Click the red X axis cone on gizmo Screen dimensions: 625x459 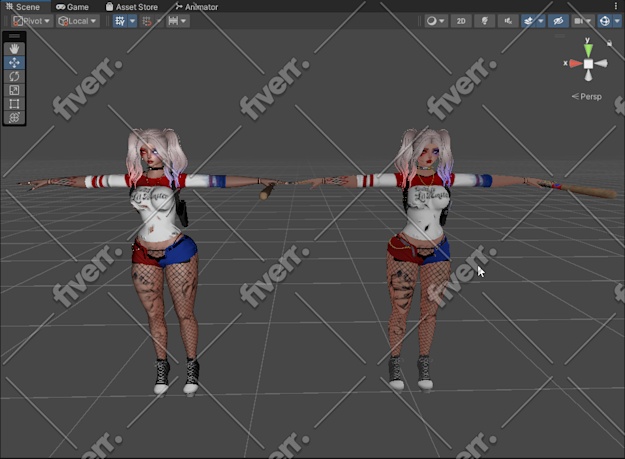point(575,63)
